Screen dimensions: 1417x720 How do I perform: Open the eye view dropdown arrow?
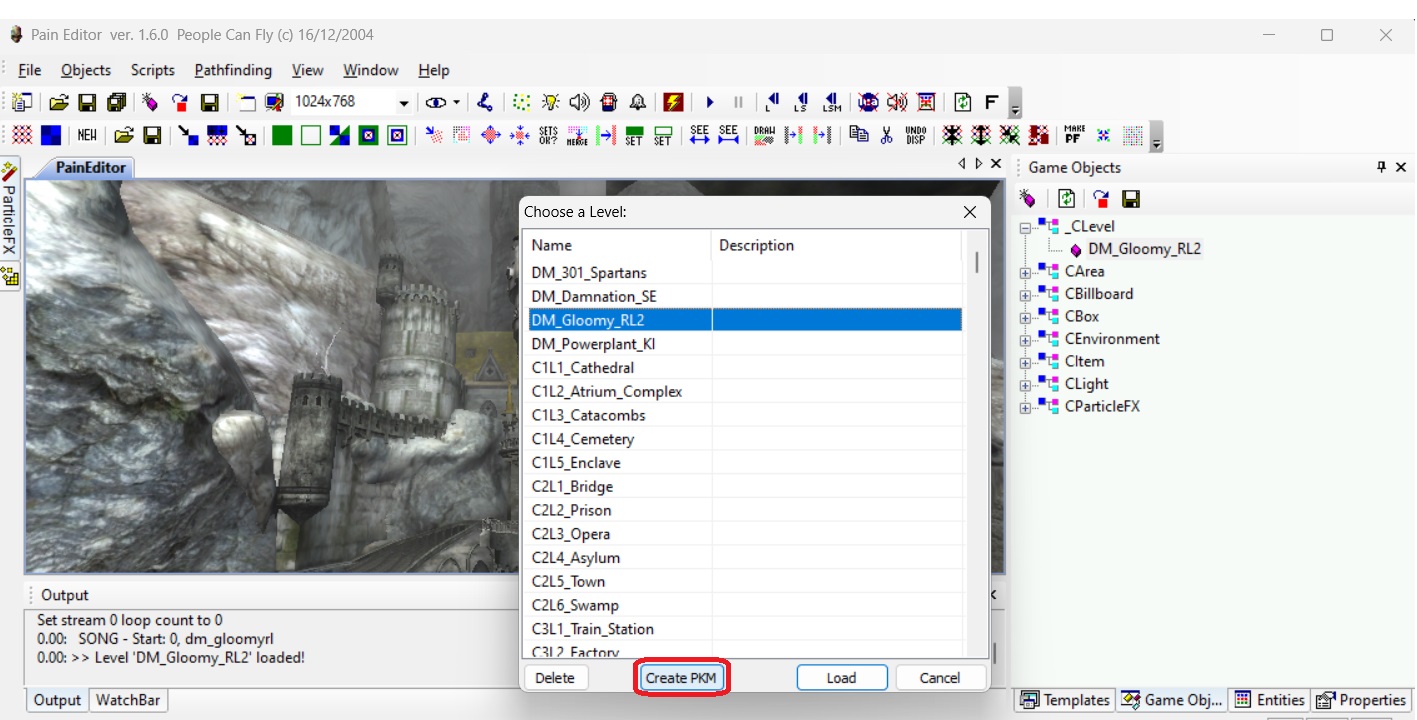pos(456,102)
